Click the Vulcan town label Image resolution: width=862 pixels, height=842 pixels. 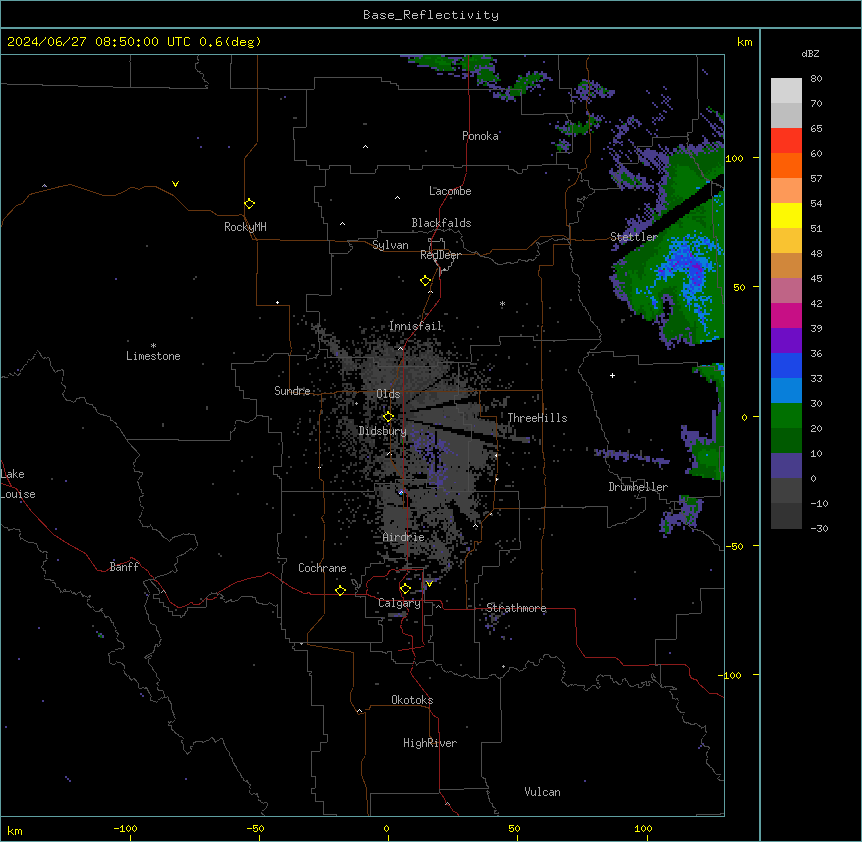tap(542, 792)
